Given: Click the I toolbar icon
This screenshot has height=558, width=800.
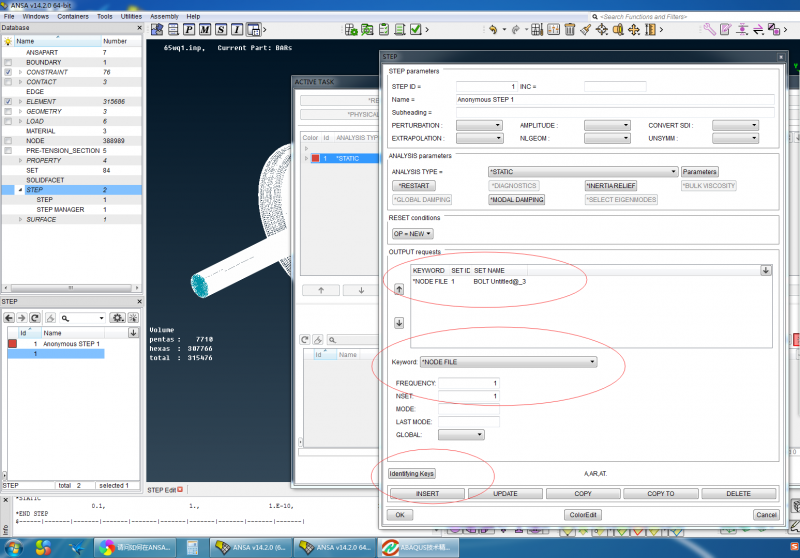Looking at the screenshot, I should [x=239, y=30].
